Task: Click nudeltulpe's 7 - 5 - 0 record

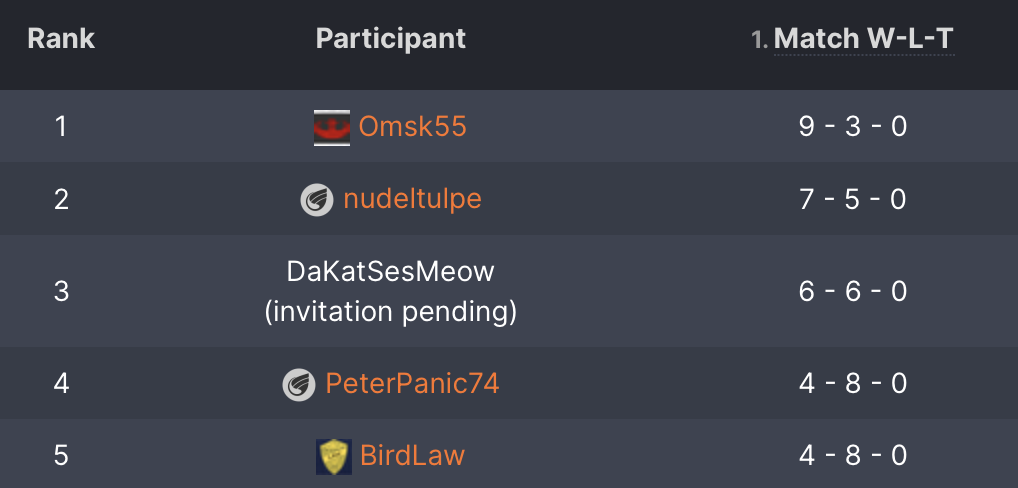Action: [852, 199]
